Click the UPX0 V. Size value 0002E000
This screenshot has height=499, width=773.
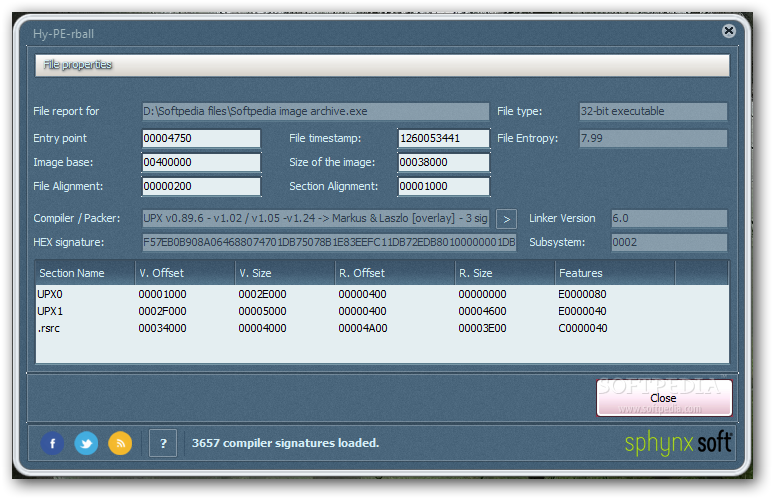(x=262, y=294)
